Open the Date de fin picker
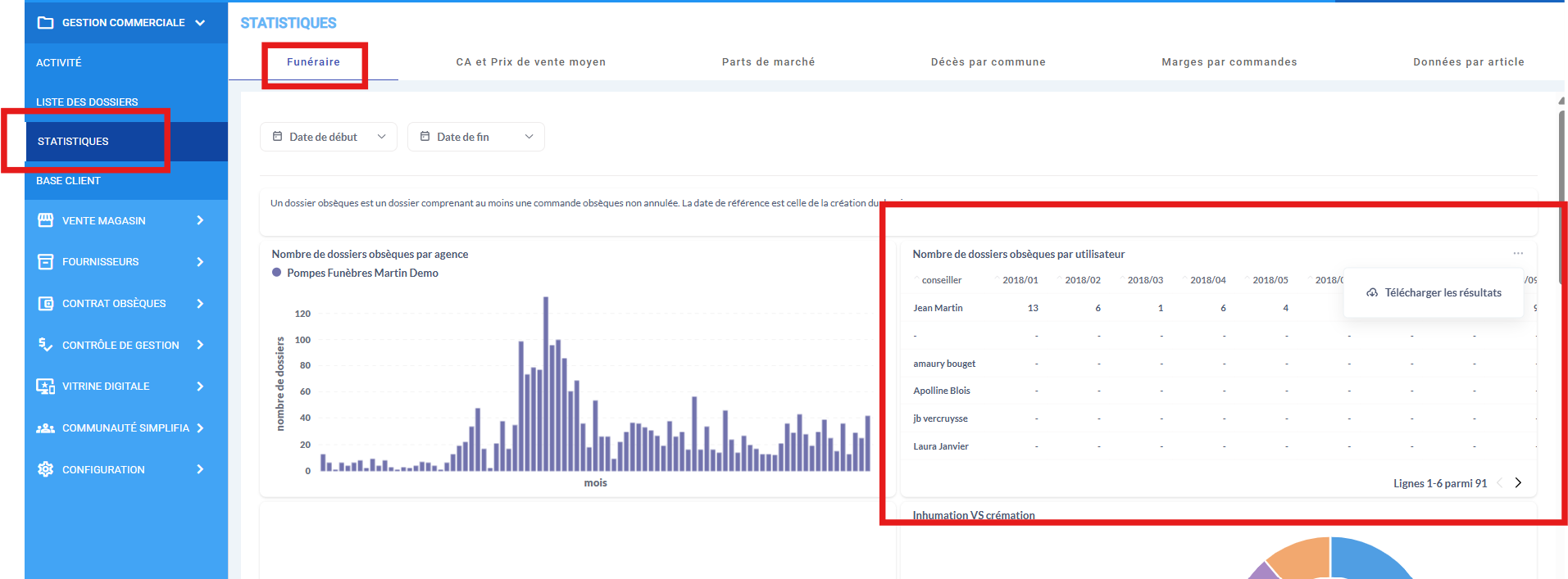Viewport: 1568px width, 579px height. [x=476, y=137]
